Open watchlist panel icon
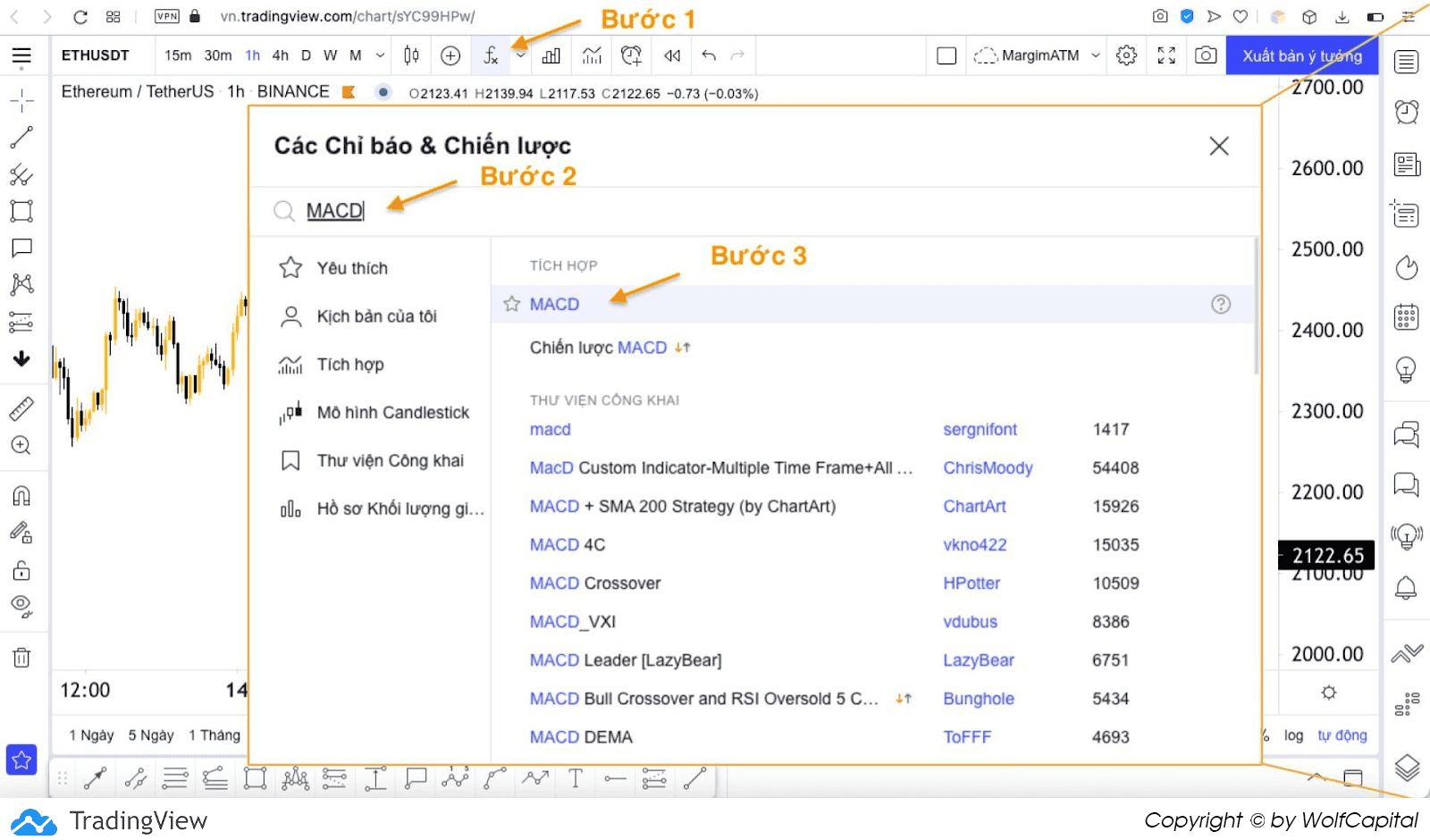The height and width of the screenshot is (840, 1430). coord(1407,62)
